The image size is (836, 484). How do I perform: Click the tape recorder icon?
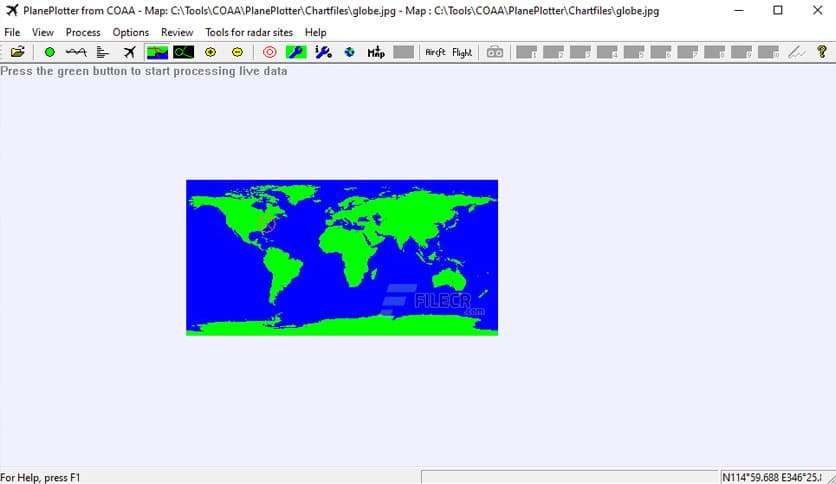point(495,52)
